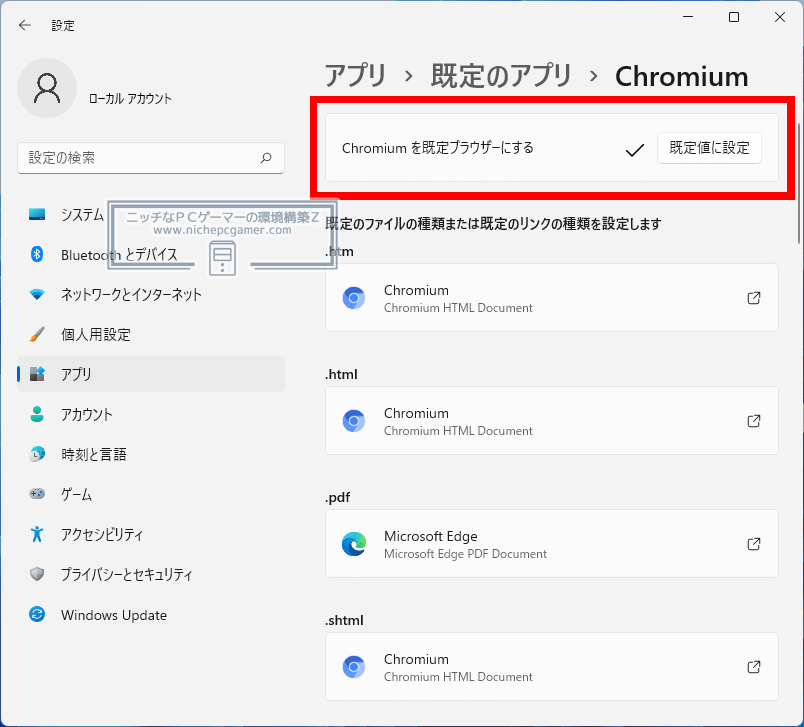The width and height of the screenshot is (804, 727).
Task: Open app picker arrow for .htm
Action: coord(754,298)
